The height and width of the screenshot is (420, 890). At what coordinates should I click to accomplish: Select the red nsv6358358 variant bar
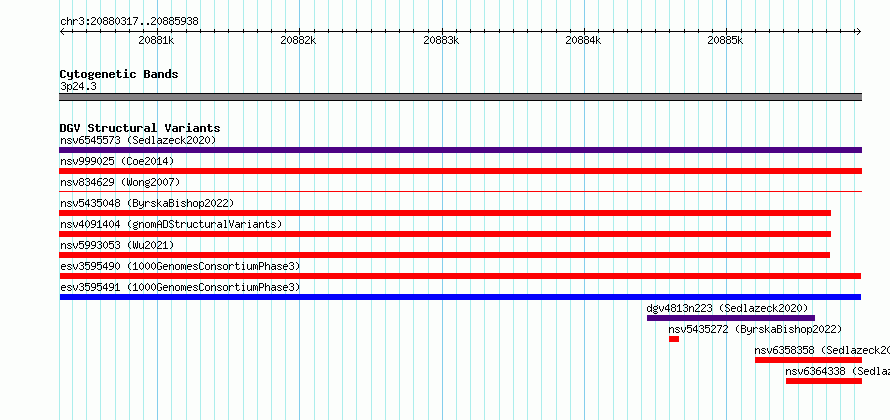pyautogui.click(x=808, y=360)
